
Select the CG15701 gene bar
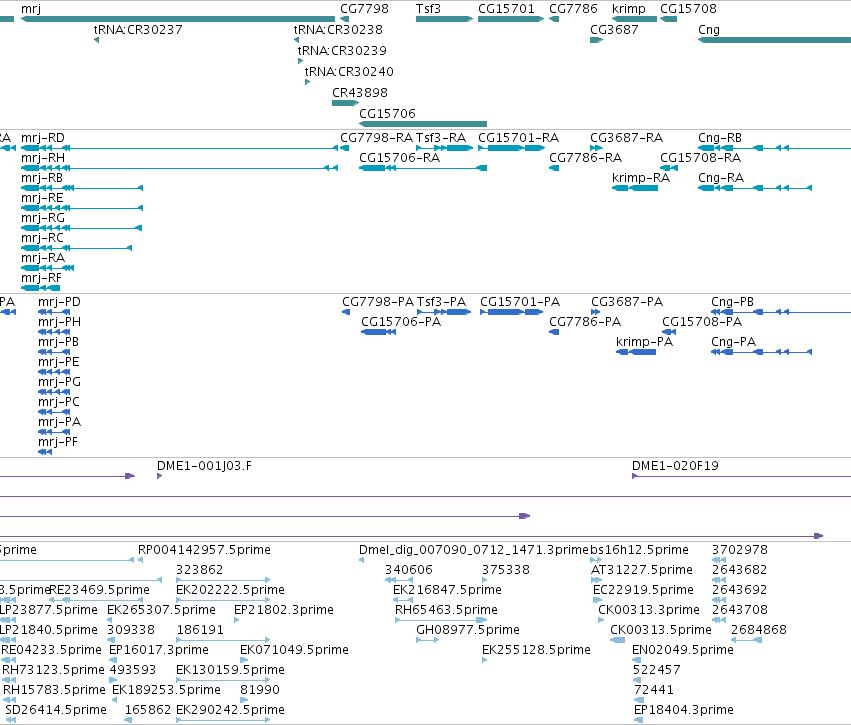click(x=511, y=19)
